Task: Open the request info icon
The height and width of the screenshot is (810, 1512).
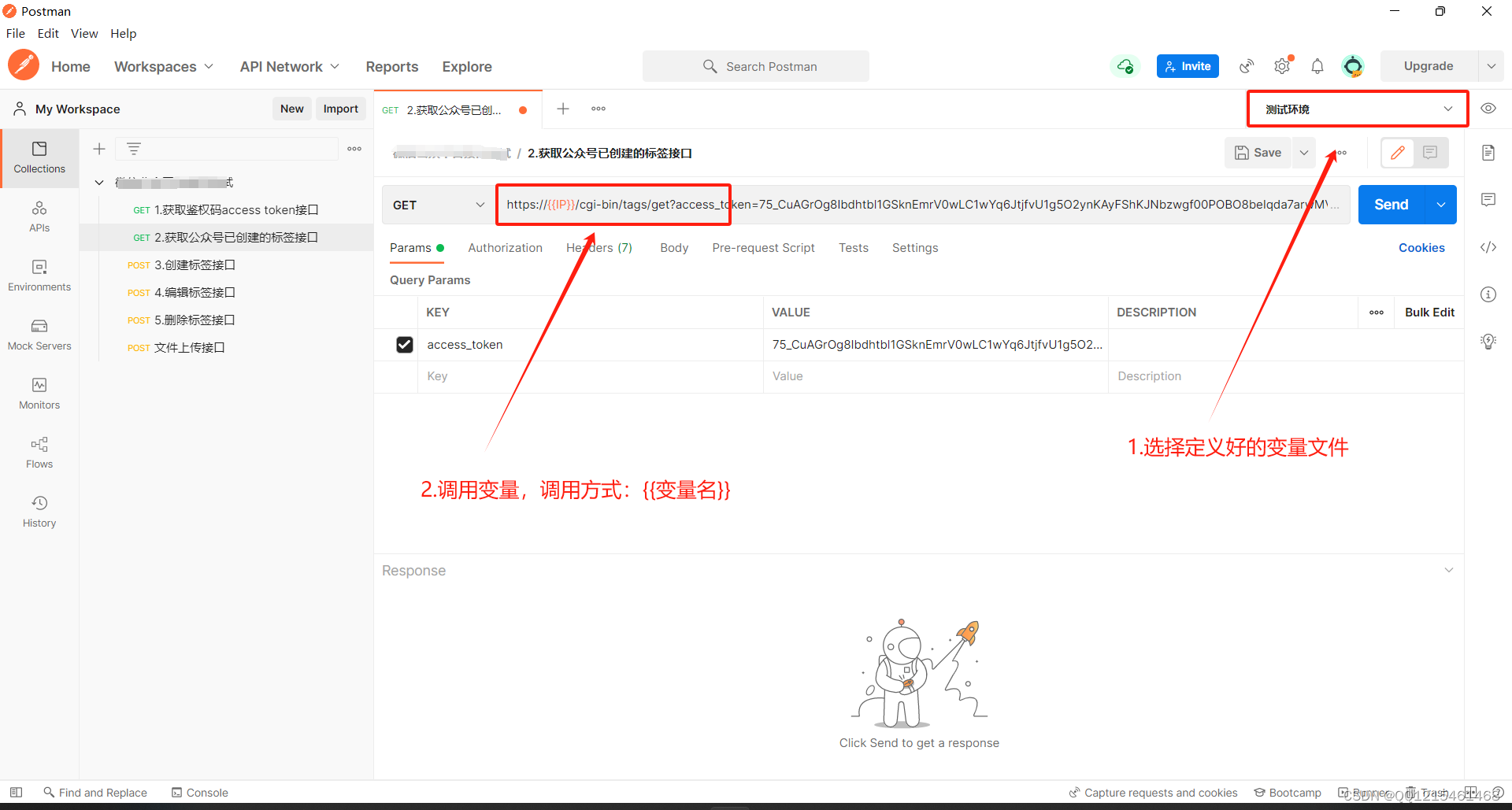Action: click(x=1488, y=294)
